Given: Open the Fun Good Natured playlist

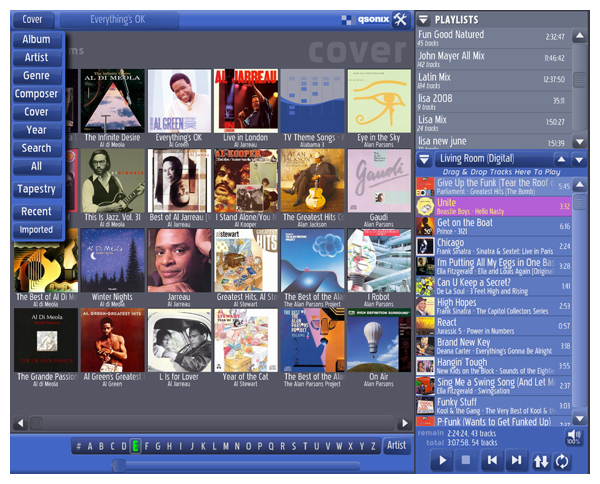Looking at the screenshot, I should [x=494, y=37].
